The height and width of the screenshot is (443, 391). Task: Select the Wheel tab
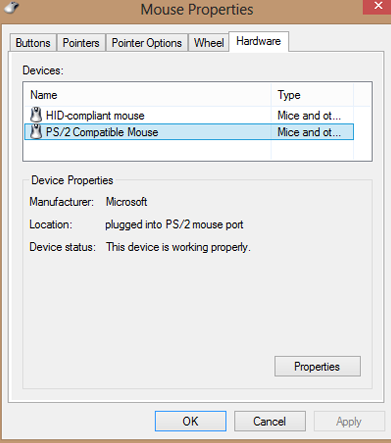(x=209, y=43)
